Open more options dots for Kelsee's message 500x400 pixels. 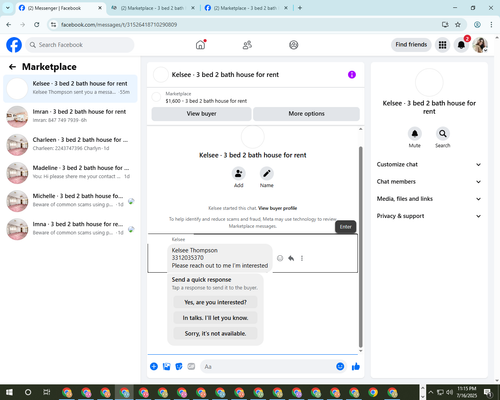click(x=302, y=258)
